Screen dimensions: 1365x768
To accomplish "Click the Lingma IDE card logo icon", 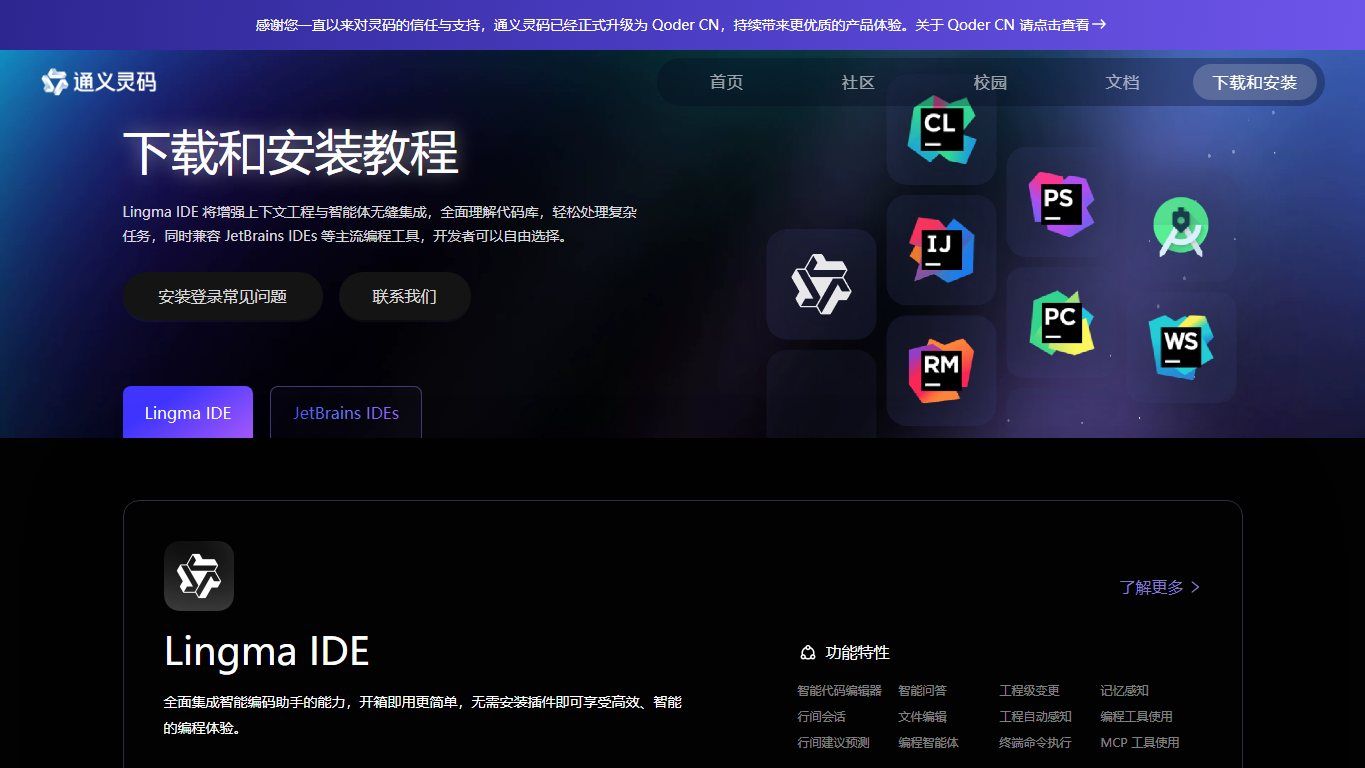I will (x=199, y=576).
